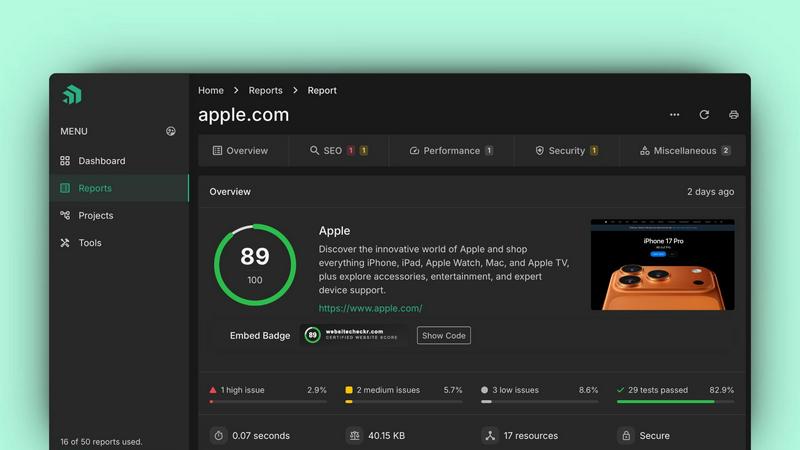The height and width of the screenshot is (450, 800).
Task: Click the Projects nodes icon
Action: [x=65, y=215]
